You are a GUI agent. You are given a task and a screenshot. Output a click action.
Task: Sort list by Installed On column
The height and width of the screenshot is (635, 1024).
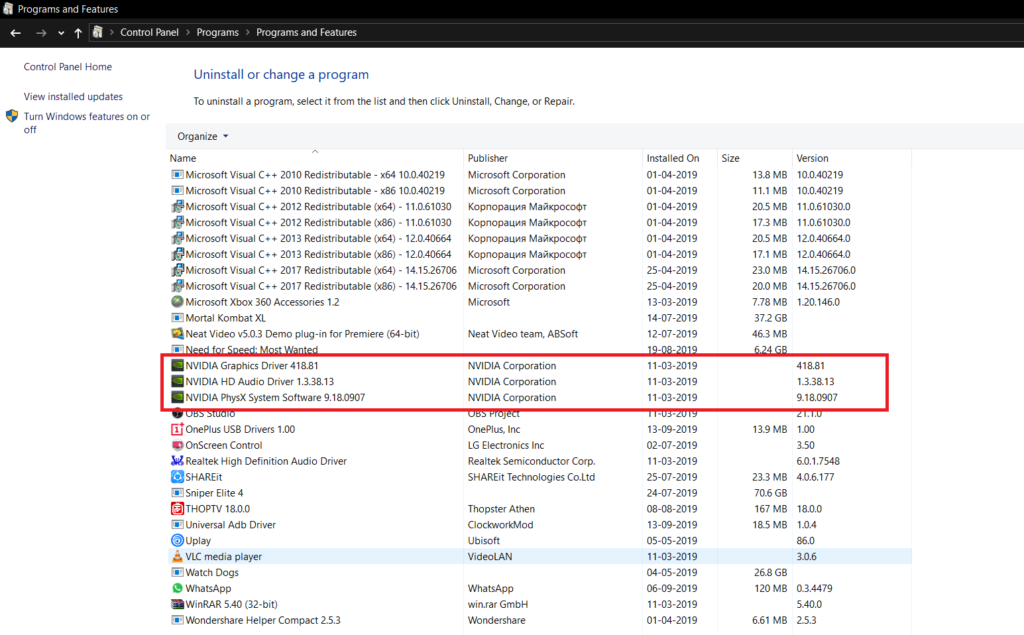click(673, 158)
